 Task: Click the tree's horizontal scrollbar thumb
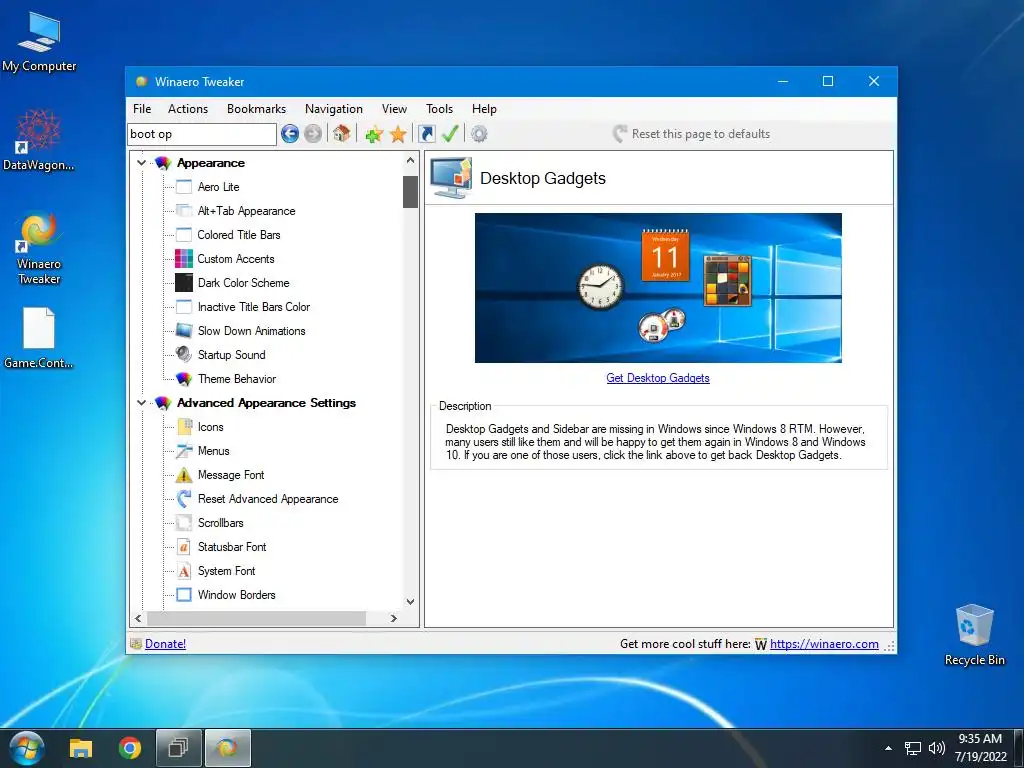[x=256, y=618]
